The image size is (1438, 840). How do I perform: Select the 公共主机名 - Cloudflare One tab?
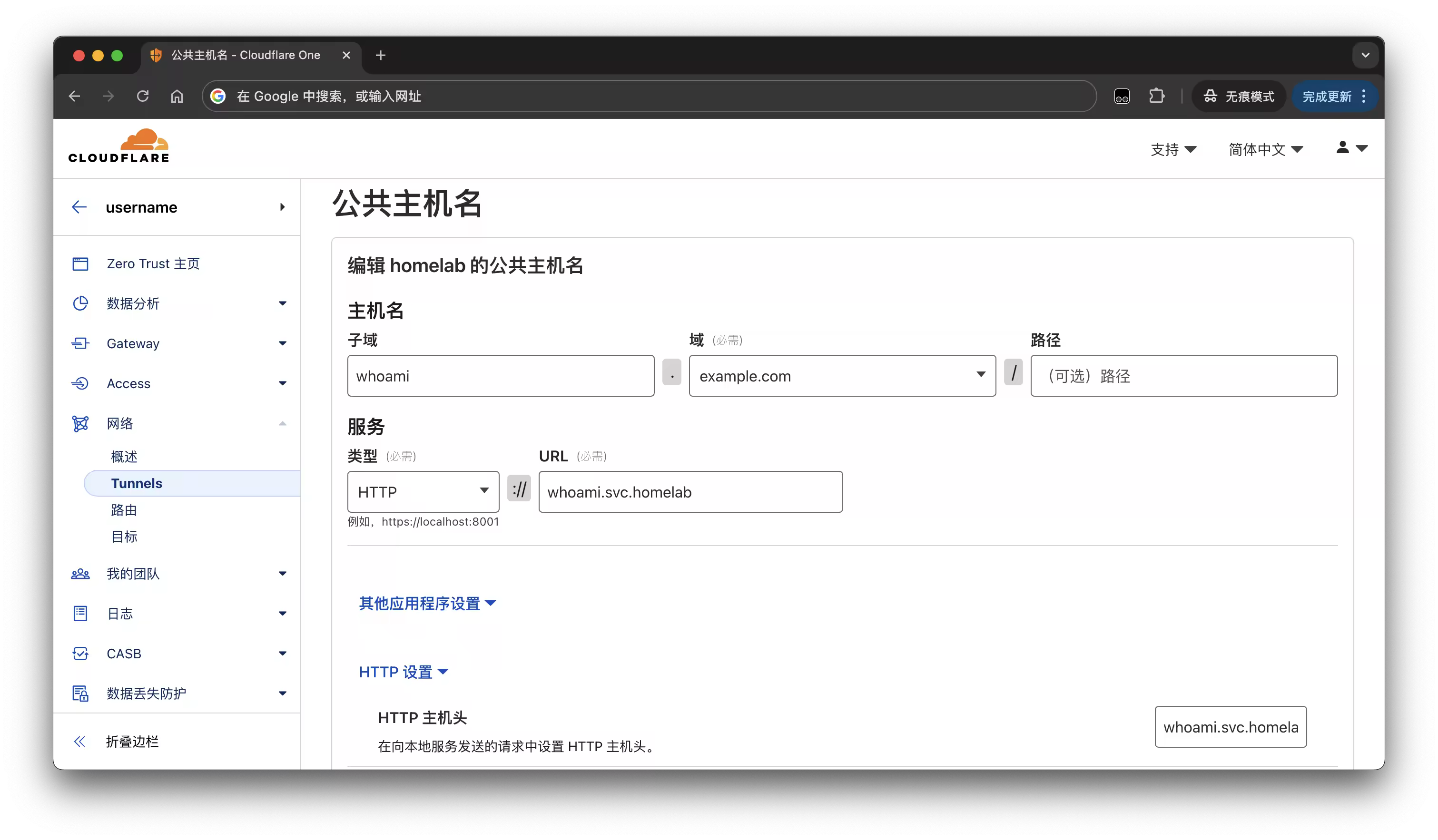(x=251, y=55)
